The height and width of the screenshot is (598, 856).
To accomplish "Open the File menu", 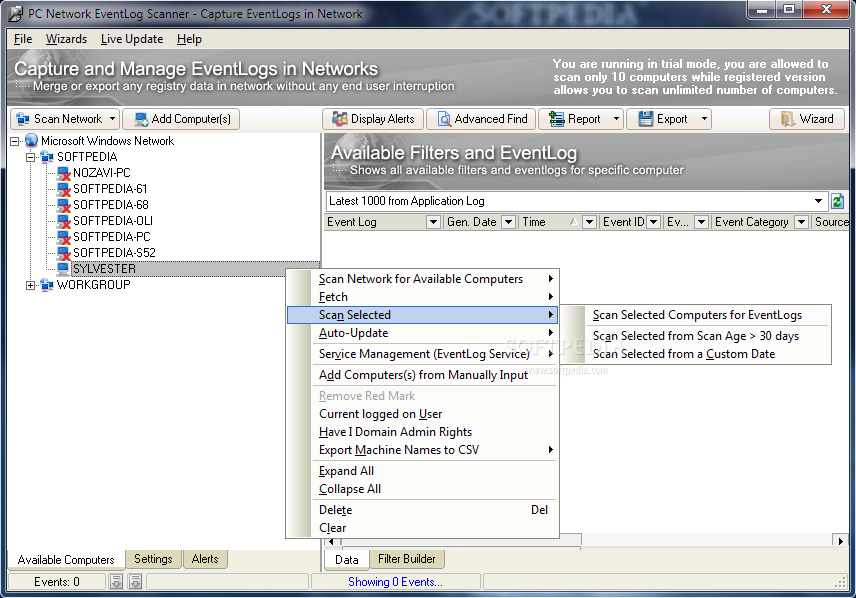I will tap(23, 39).
